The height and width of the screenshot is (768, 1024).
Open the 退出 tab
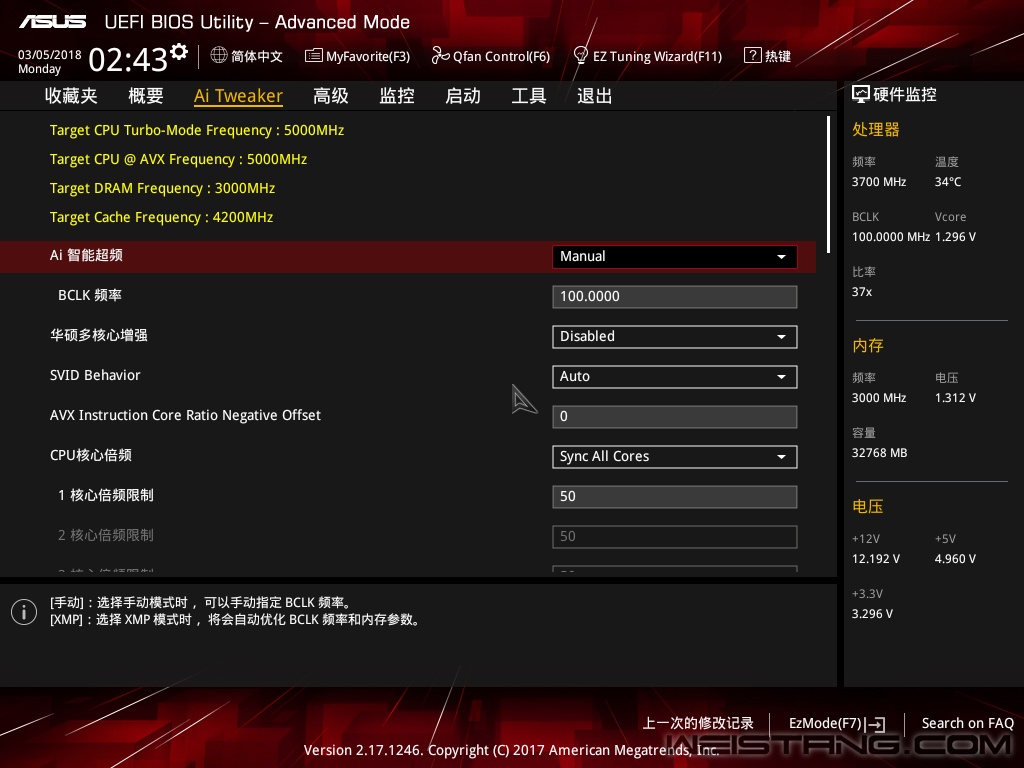(594, 96)
